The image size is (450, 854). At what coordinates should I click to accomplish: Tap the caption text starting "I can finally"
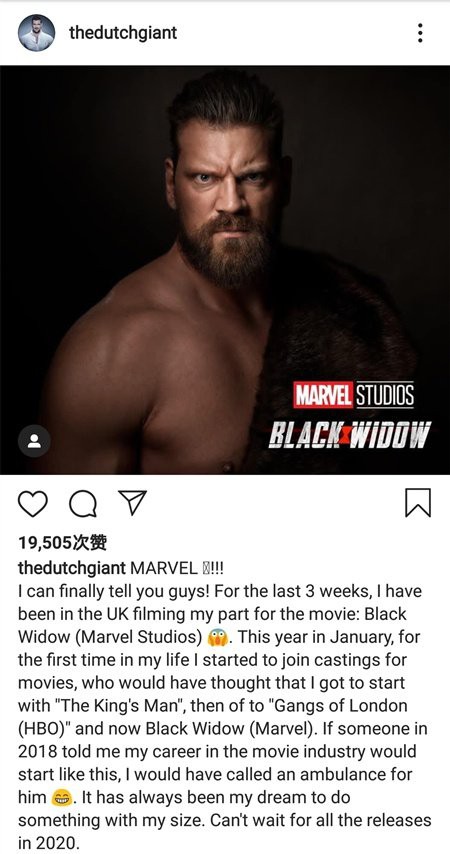[x=225, y=717]
